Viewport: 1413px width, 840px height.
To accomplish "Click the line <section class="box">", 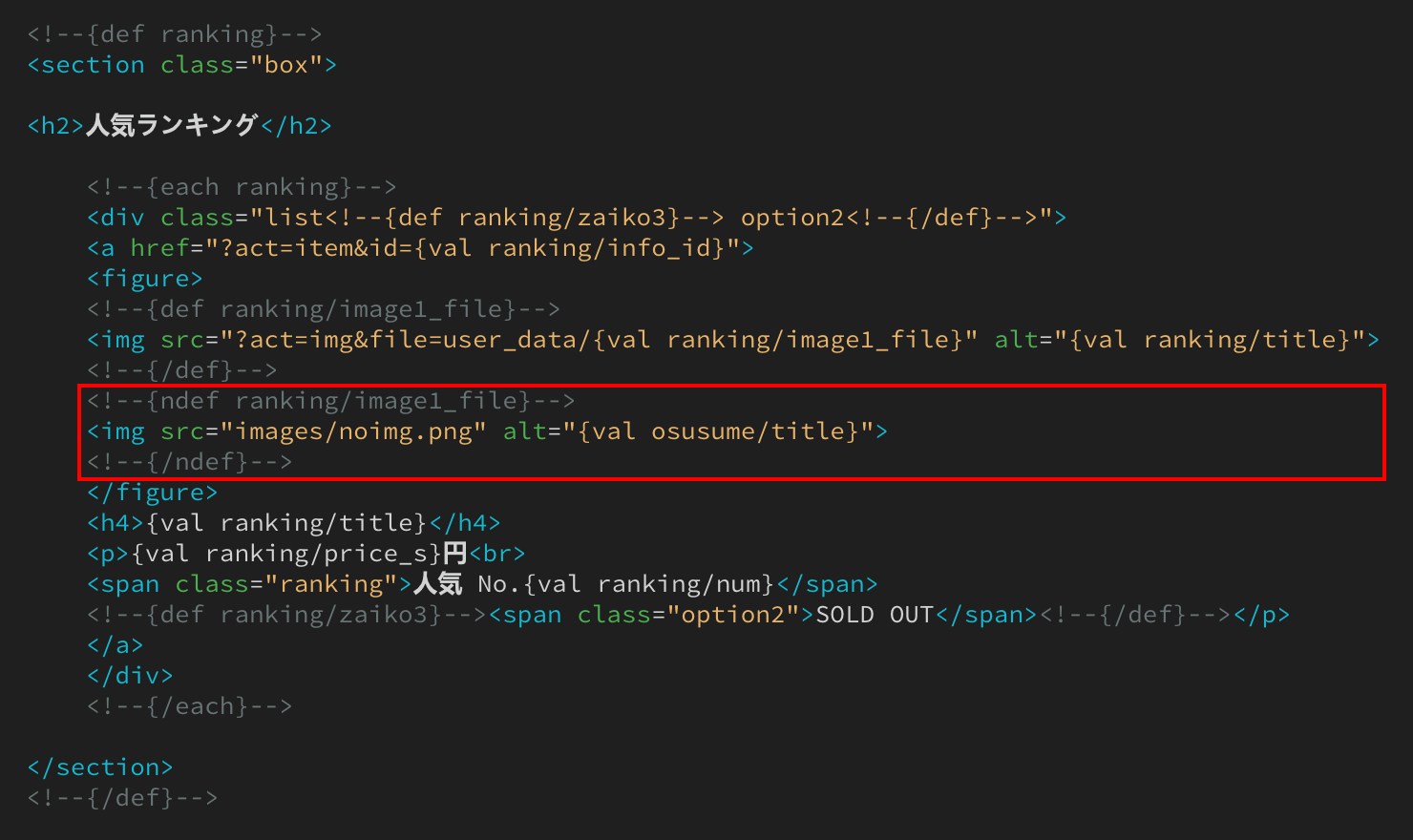I will point(182,65).
